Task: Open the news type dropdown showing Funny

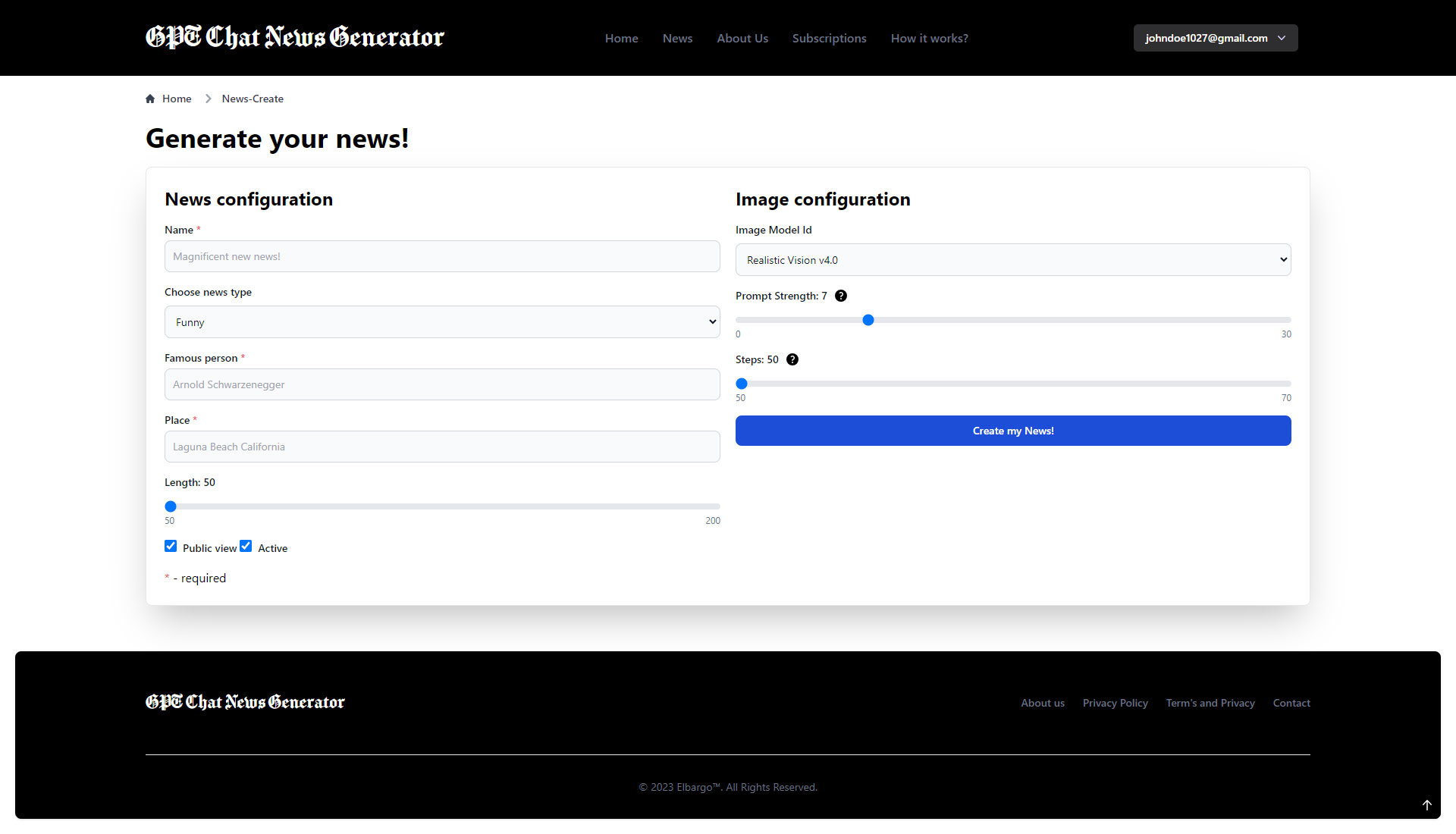Action: click(x=442, y=322)
